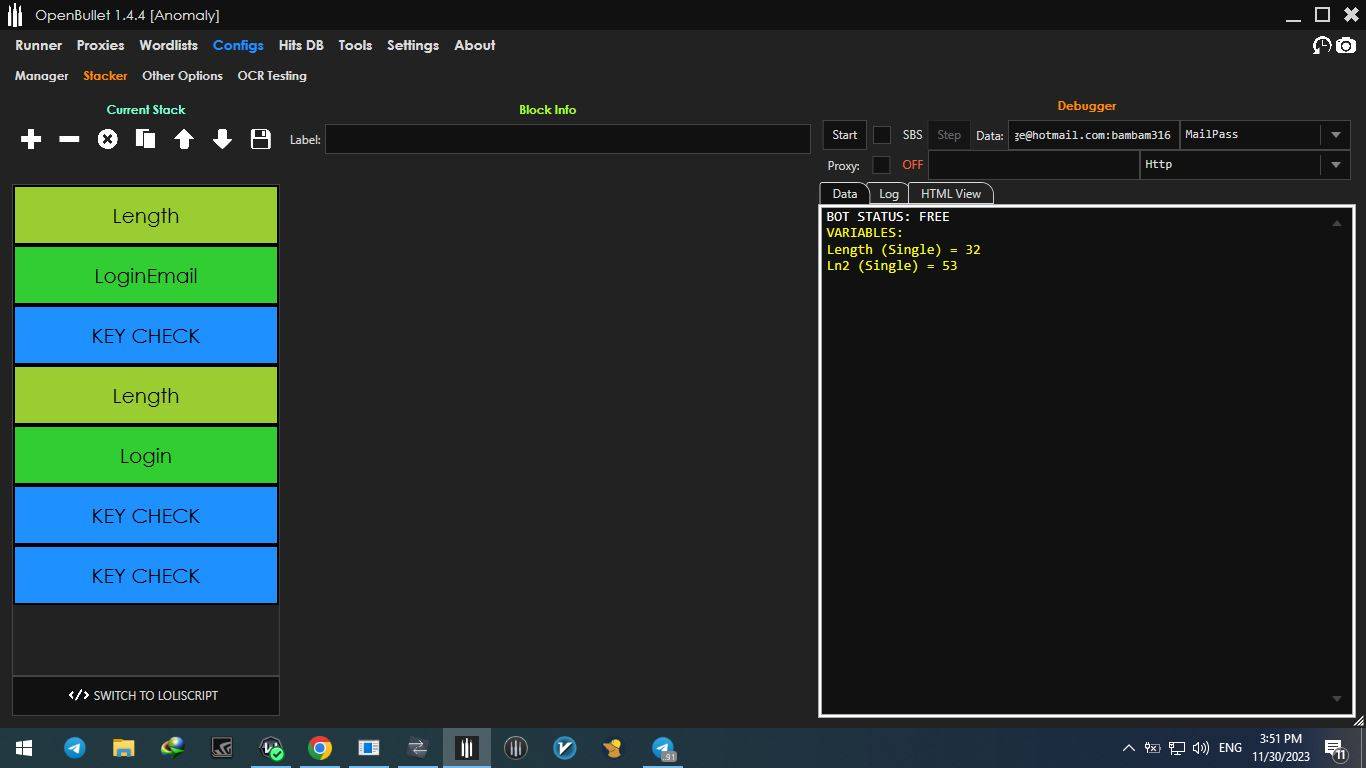This screenshot has width=1366, height=768.
Task: Open the HTML View tab
Action: [950, 194]
